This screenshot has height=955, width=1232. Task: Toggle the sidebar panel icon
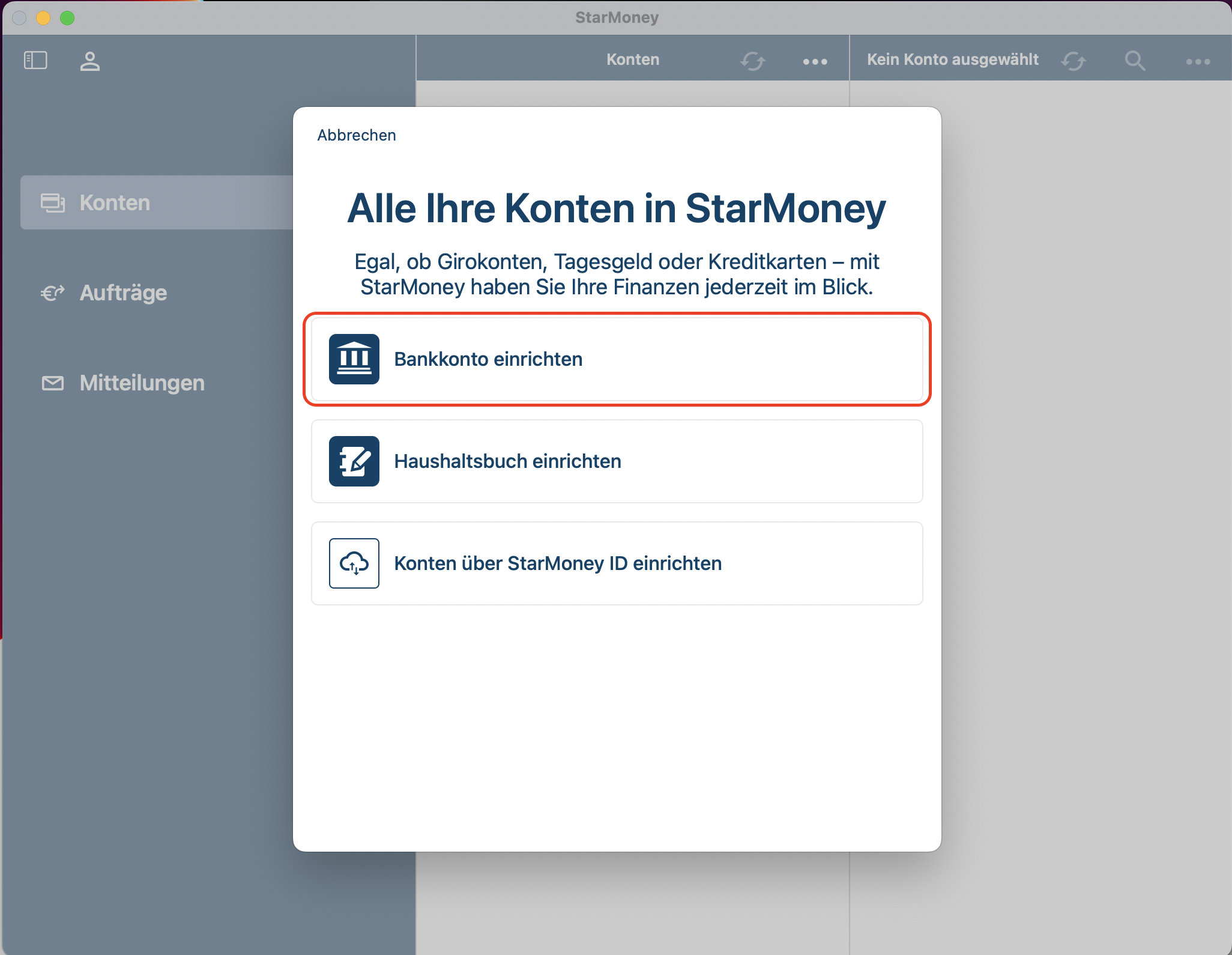[x=35, y=60]
